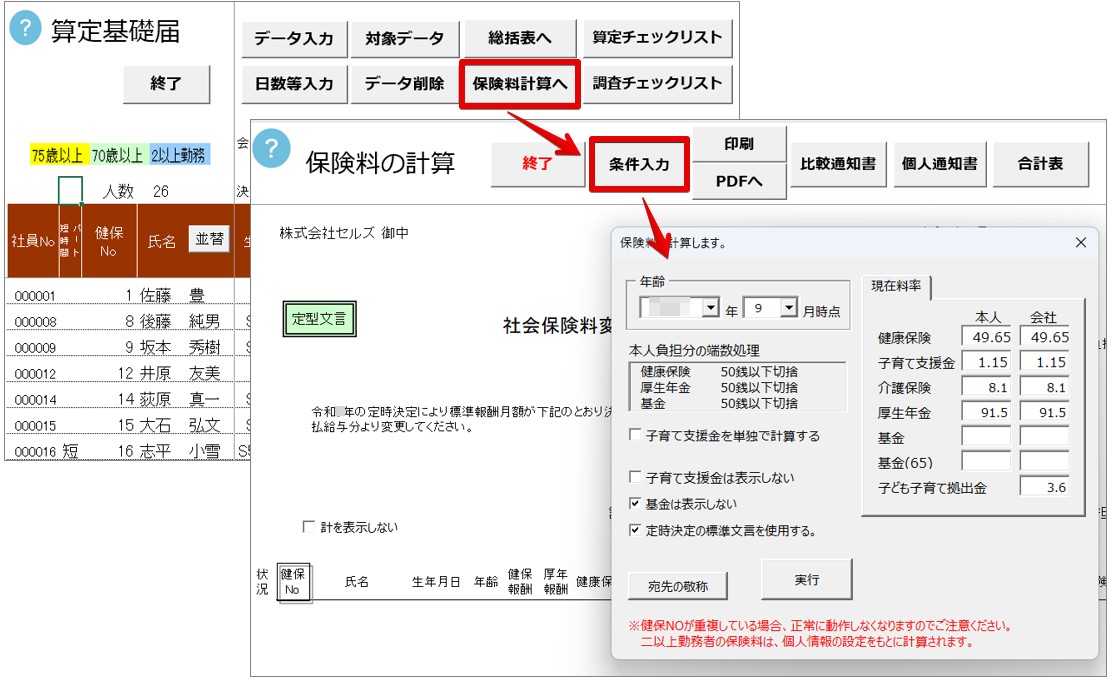Open 比較通知書

pos(838,164)
